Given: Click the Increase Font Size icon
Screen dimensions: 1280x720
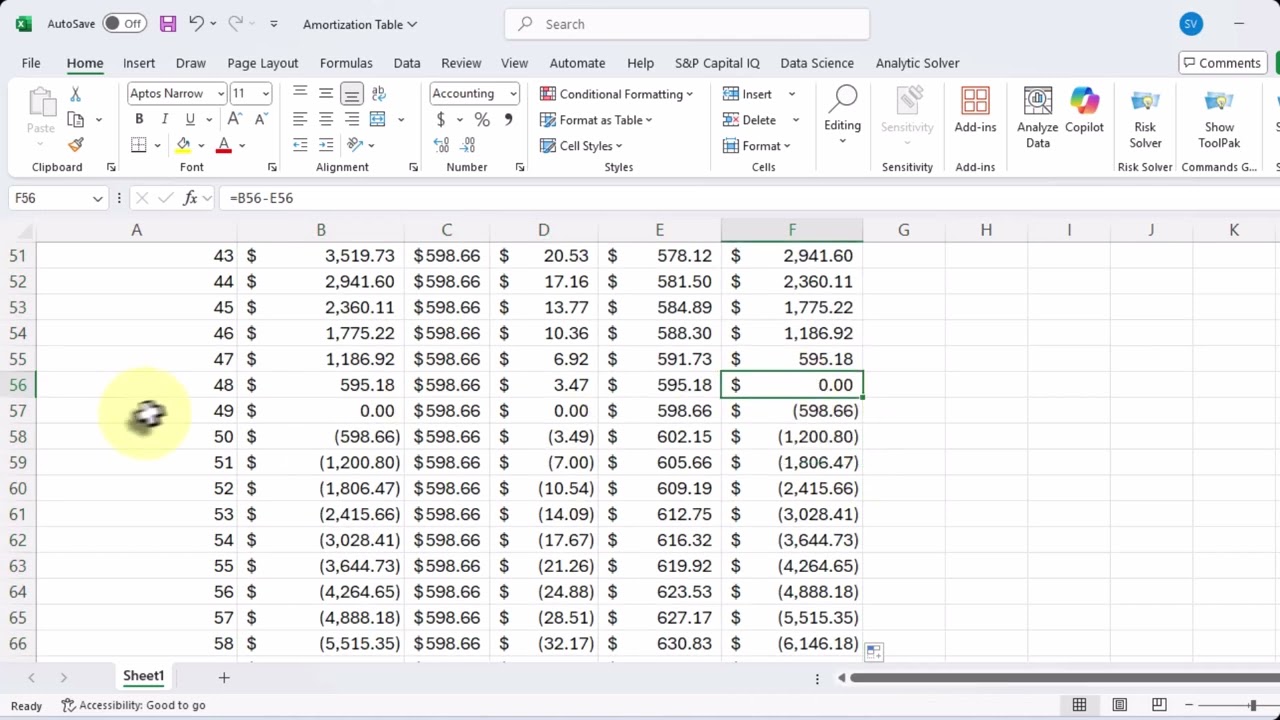Looking at the screenshot, I should tap(235, 119).
